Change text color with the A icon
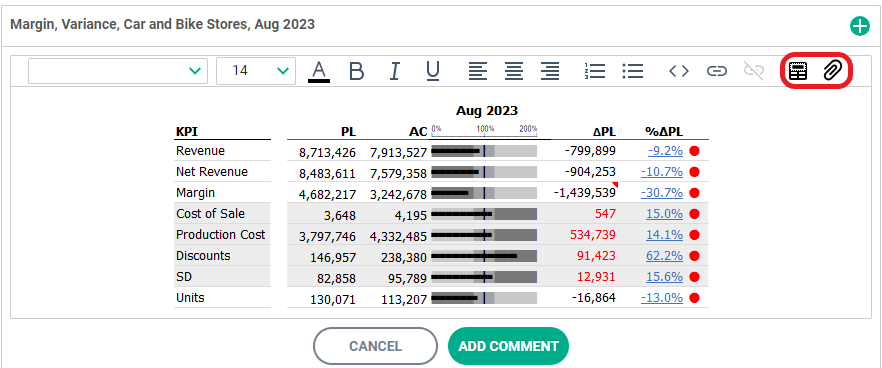Image resolution: width=882 pixels, height=368 pixels. (x=319, y=71)
